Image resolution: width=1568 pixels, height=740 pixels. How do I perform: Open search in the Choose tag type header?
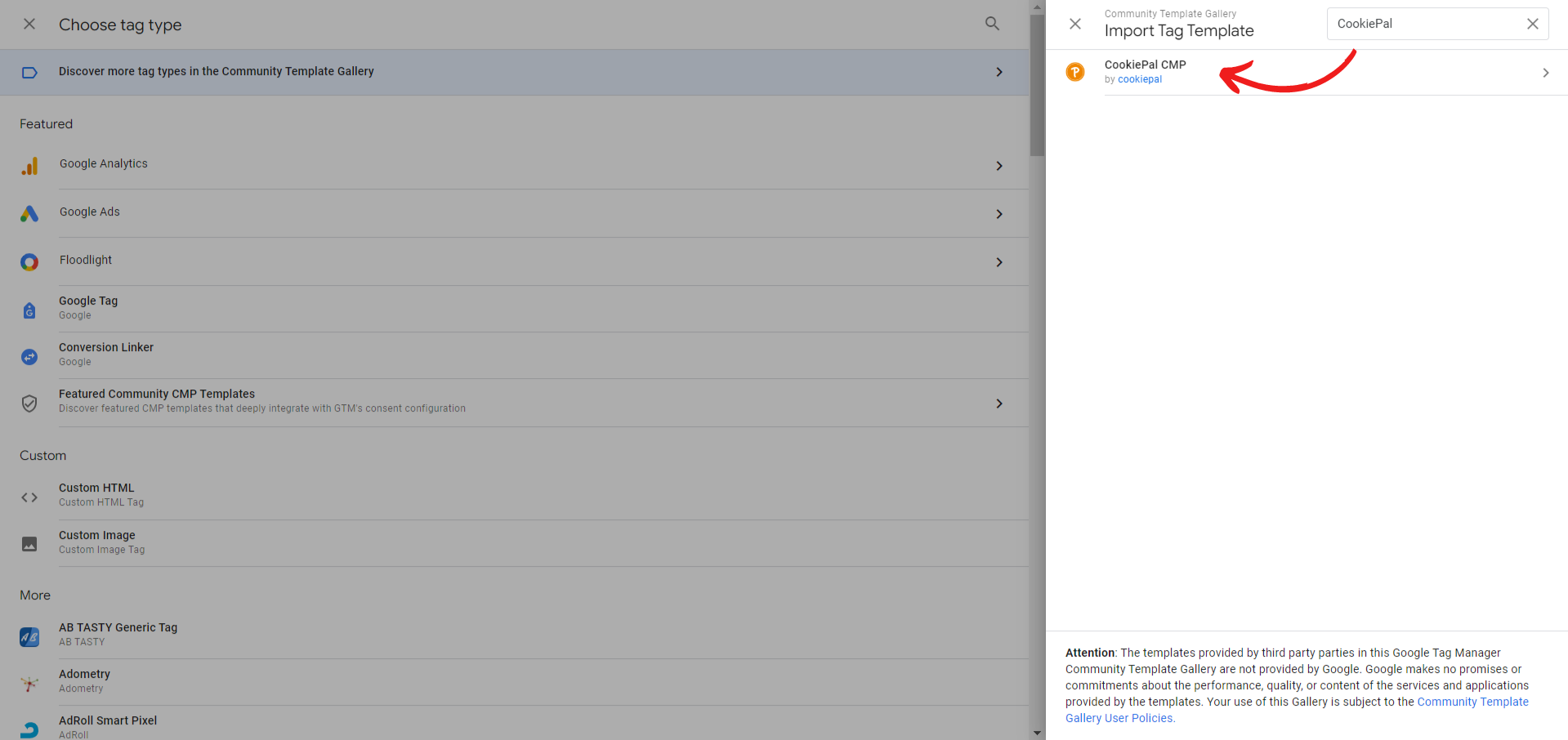pos(991,25)
